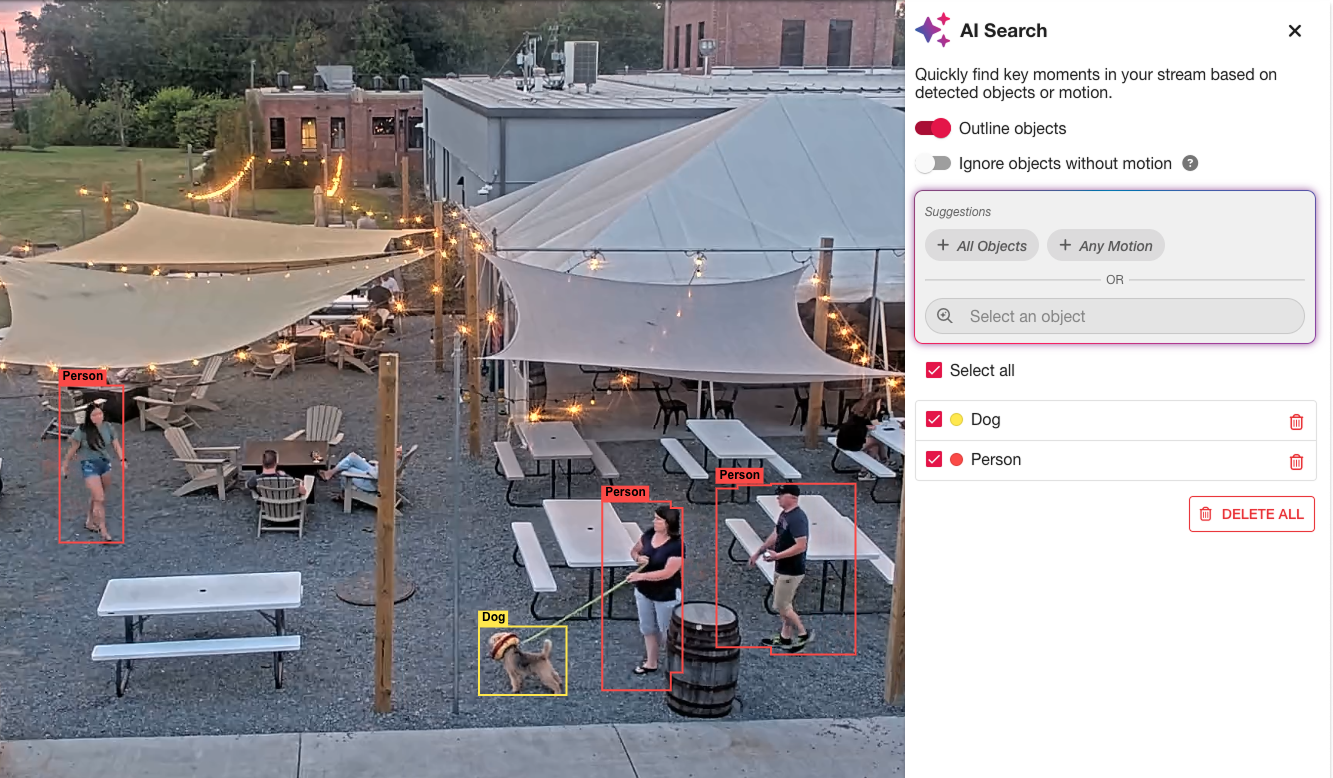This screenshot has width=1333, height=778.
Task: Add the Any Motion suggestion
Action: tap(1105, 246)
